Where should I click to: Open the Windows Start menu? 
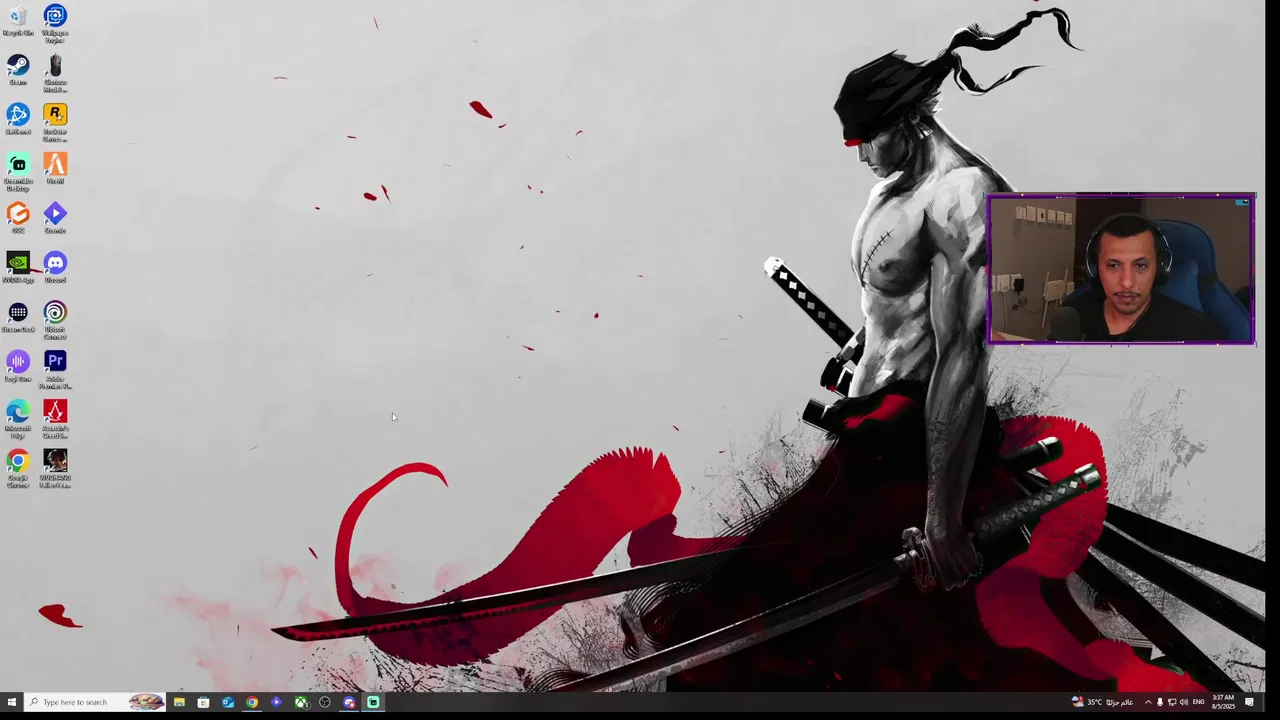pos(12,702)
